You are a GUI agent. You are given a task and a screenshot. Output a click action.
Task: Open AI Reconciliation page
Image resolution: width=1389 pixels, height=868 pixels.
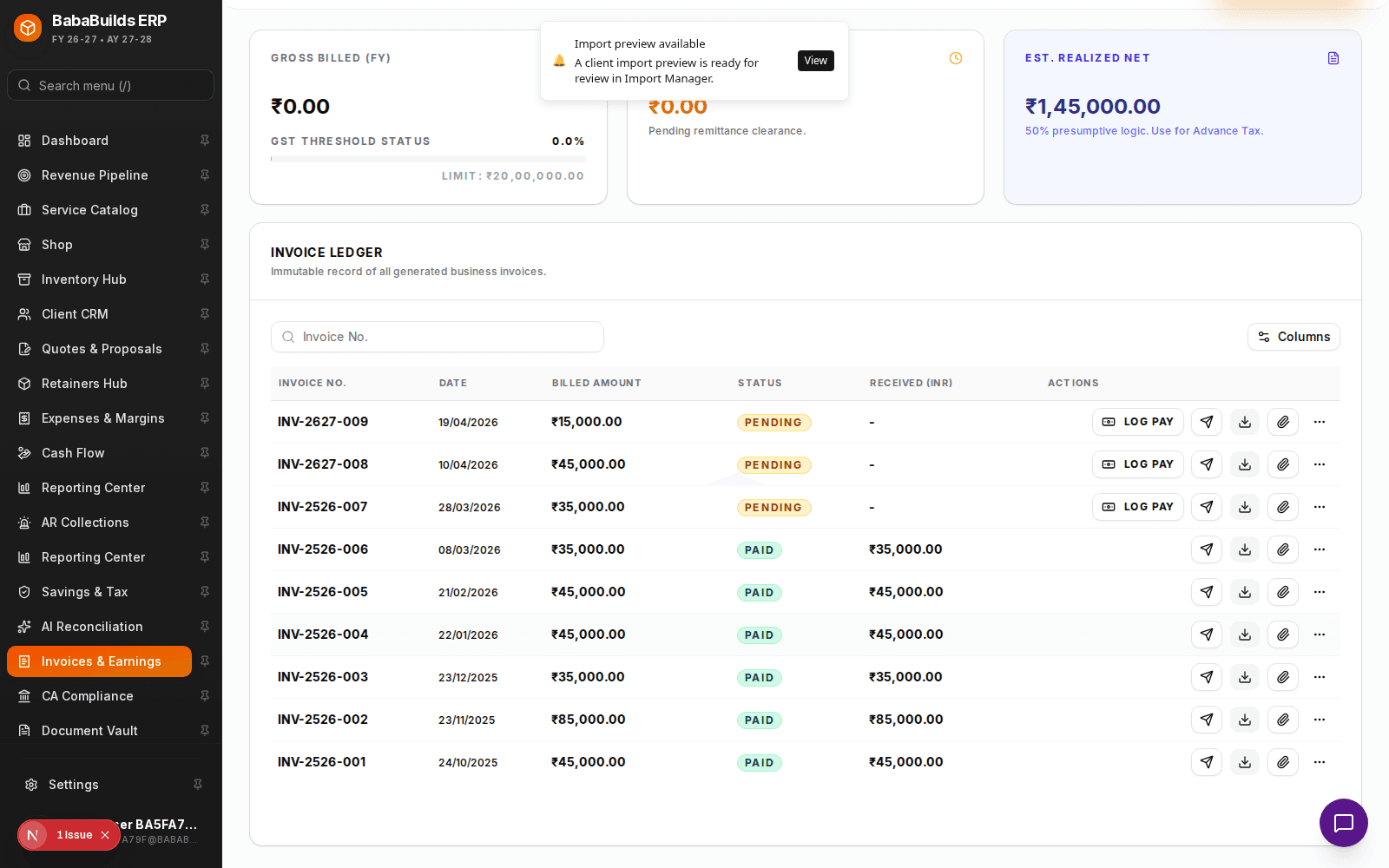coord(99,627)
